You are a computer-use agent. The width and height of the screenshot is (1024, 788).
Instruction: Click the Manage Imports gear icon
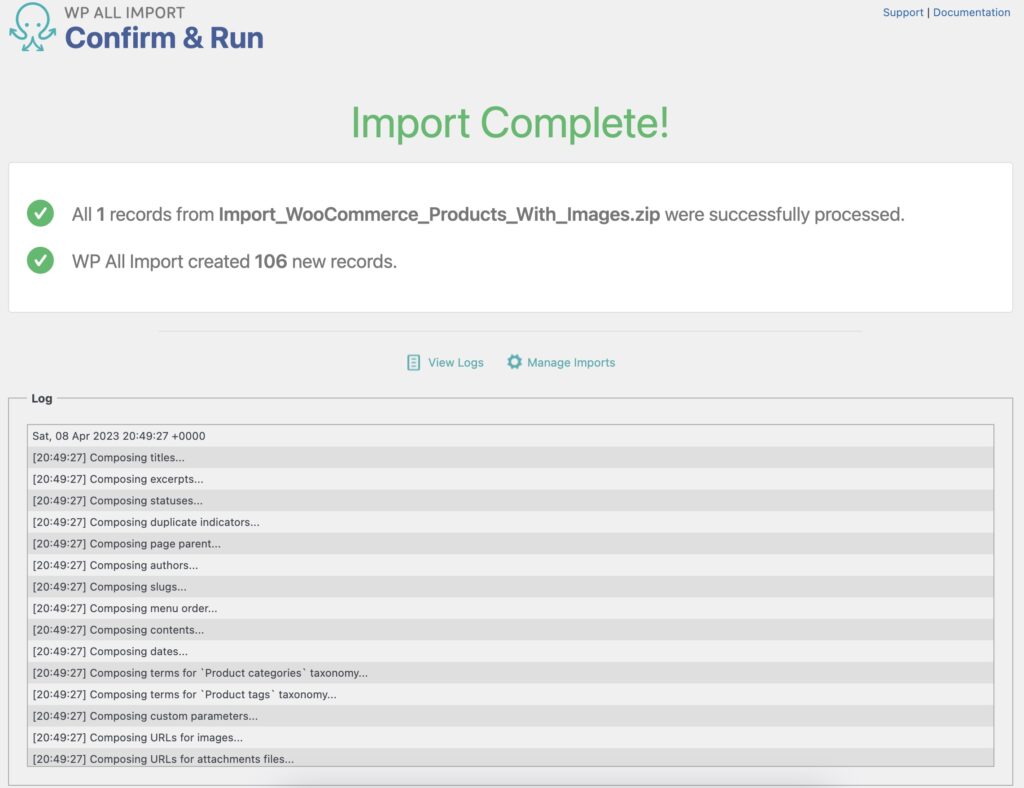click(516, 362)
